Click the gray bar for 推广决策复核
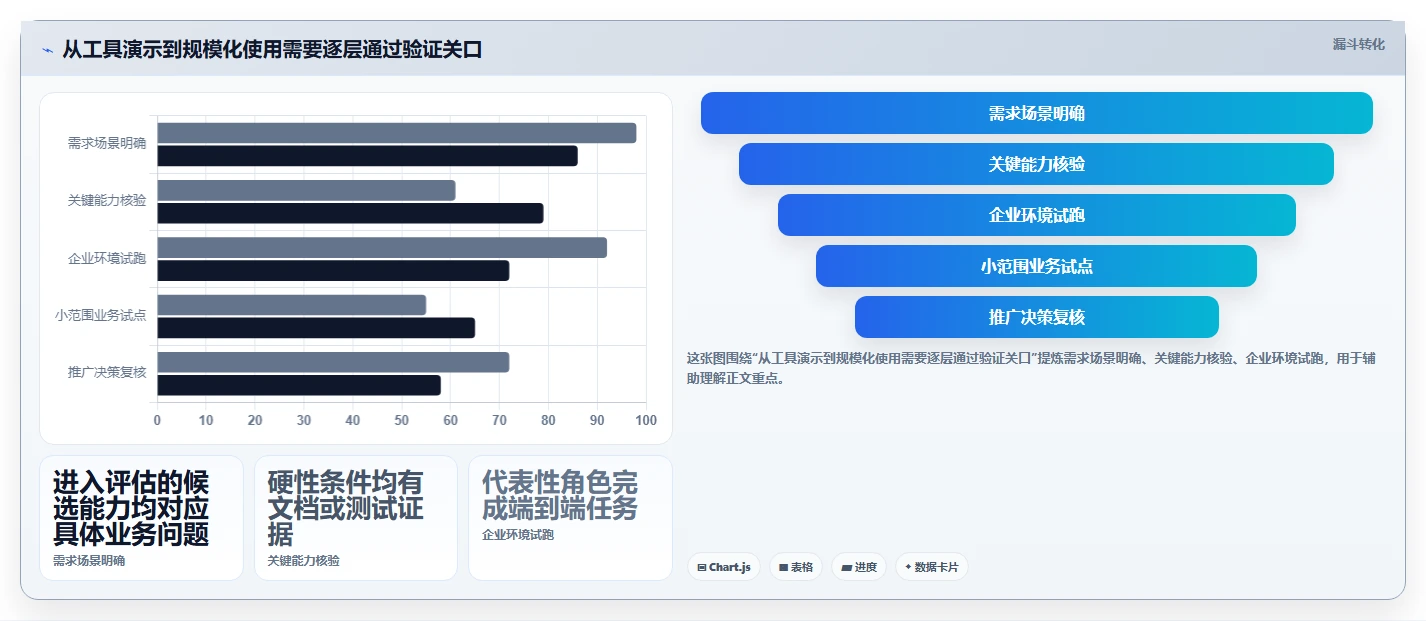1426x621 pixels. (x=334, y=362)
